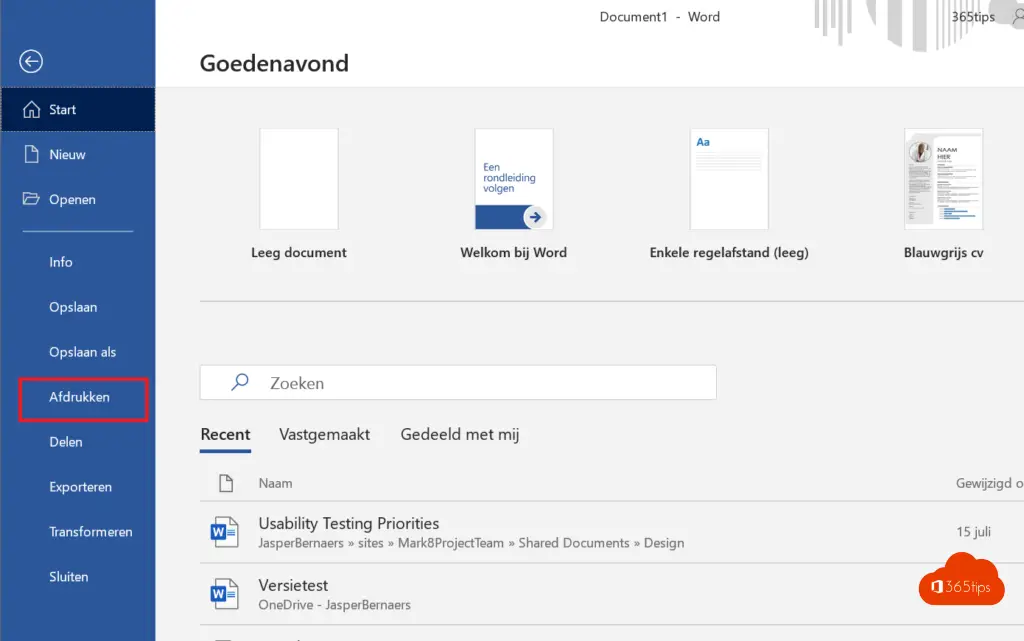1024x641 pixels.
Task: Choose Afdrukken to print the document
Action: click(x=80, y=398)
